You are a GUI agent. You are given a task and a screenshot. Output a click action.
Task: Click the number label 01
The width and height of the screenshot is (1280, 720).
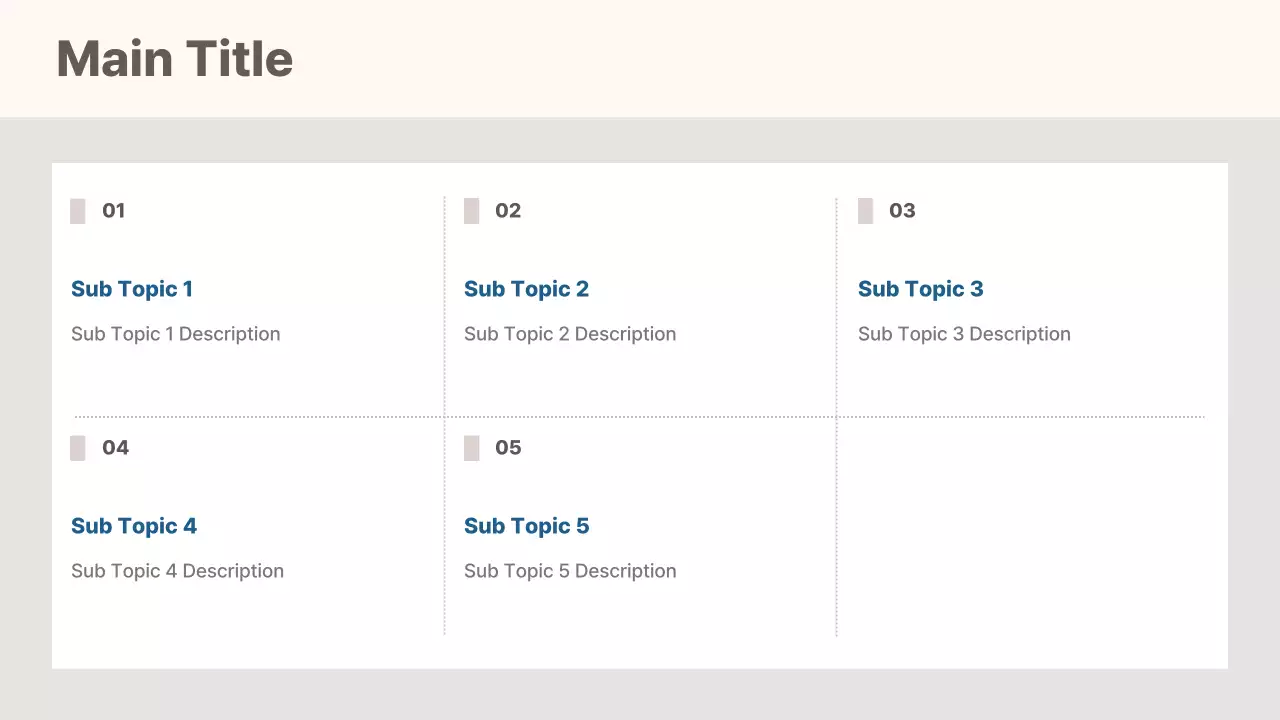[114, 211]
